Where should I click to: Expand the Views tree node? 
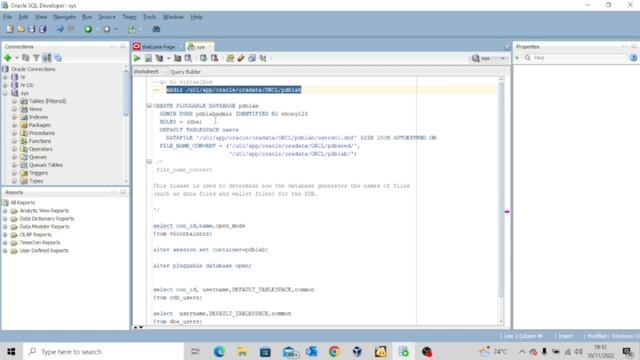tap(14, 109)
